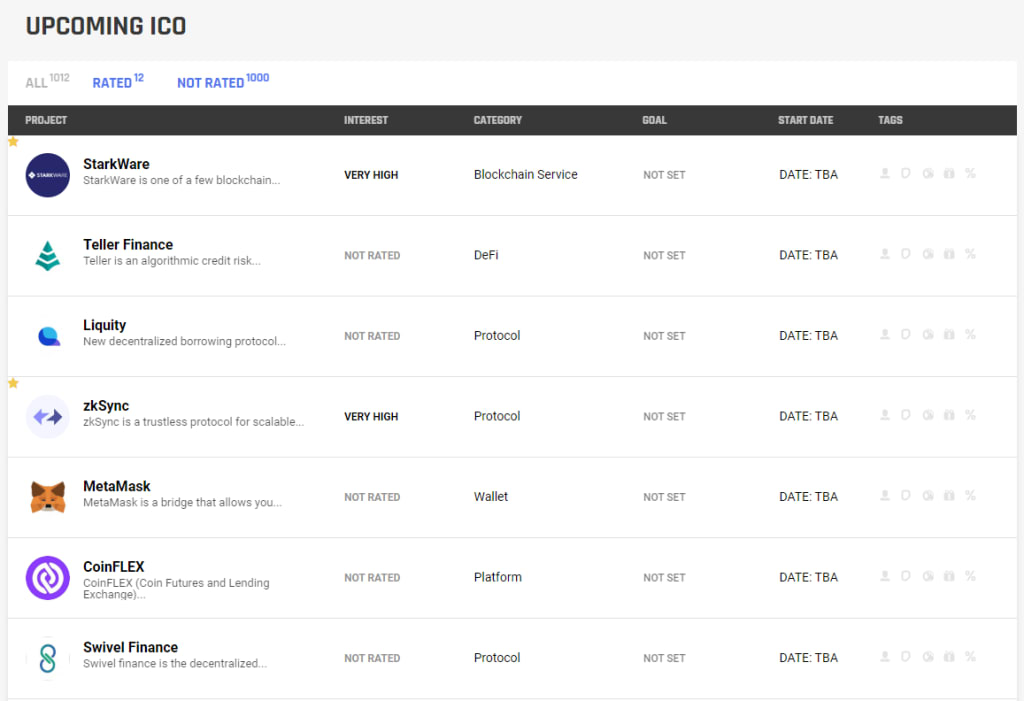Viewport: 1024px width, 701px height.
Task: Click the description "New decentralized borrowing protocol..."
Action: coord(184,341)
